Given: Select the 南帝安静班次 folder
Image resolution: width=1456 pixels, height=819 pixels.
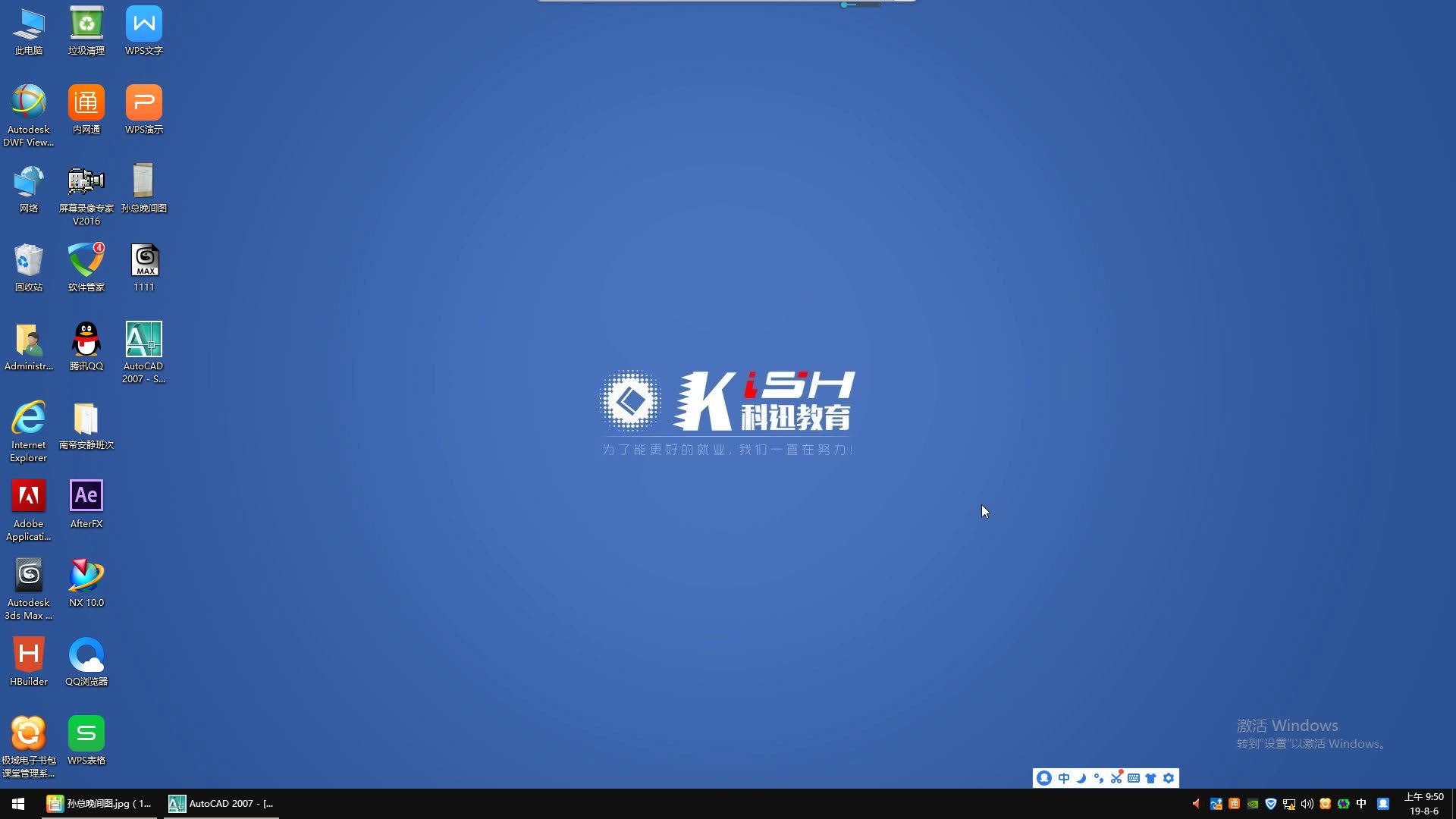Looking at the screenshot, I should tap(86, 425).
